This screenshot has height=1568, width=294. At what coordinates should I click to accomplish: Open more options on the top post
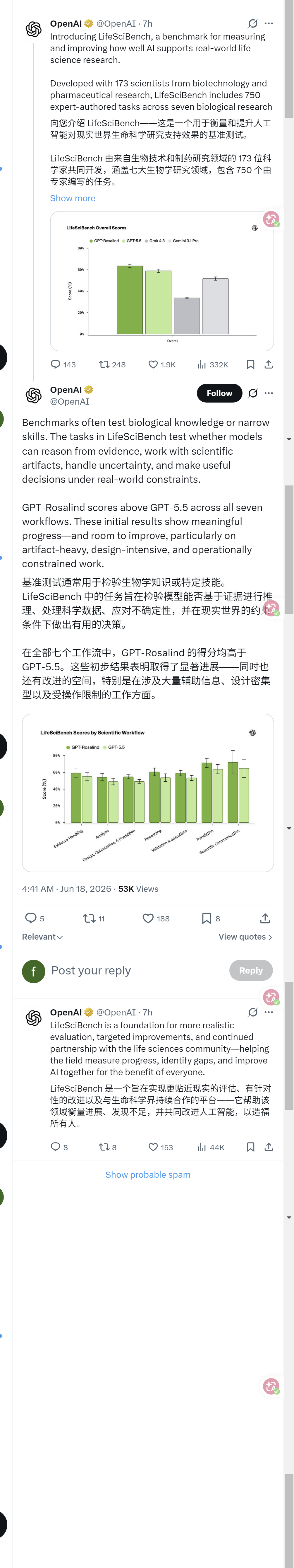(269, 23)
